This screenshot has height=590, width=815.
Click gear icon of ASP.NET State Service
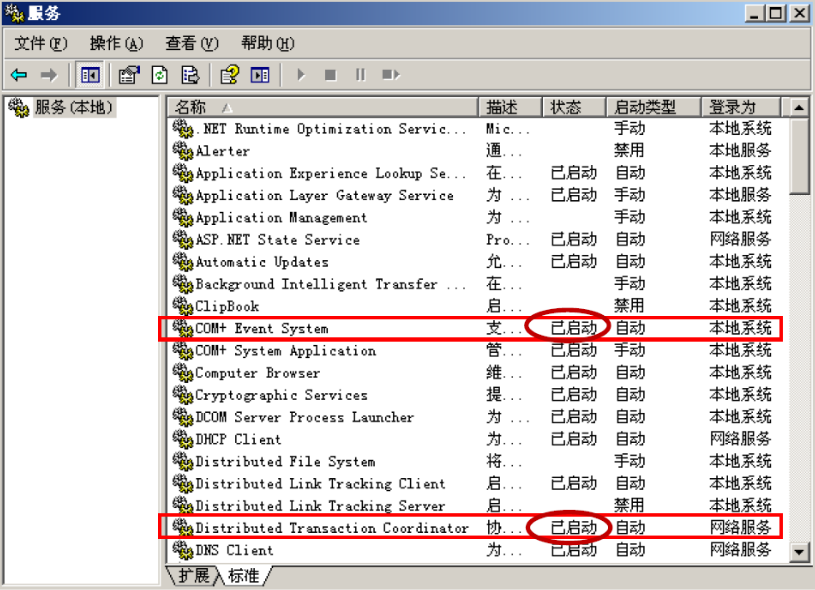click(x=182, y=239)
